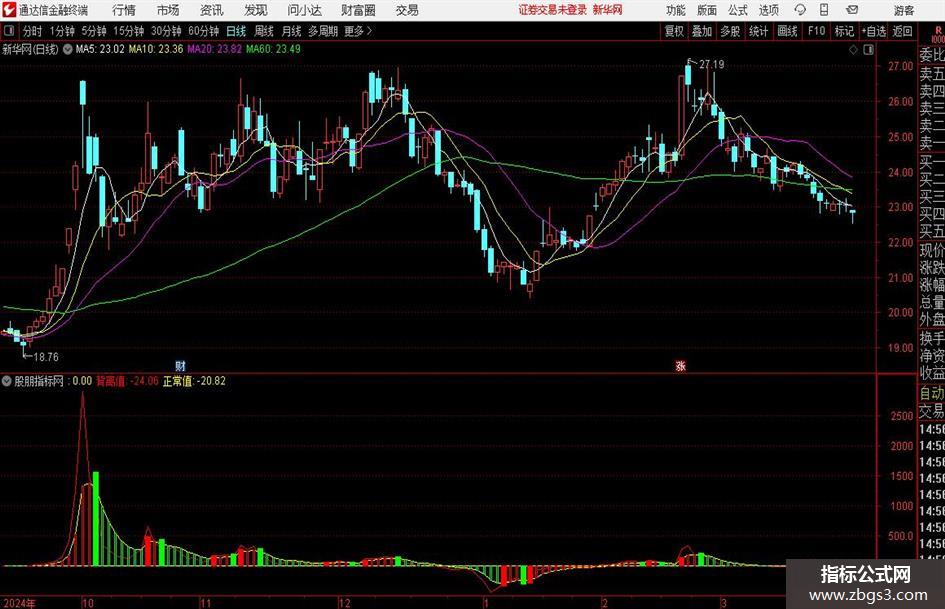
Task: Click the 背离值 indicator value label
Action: pyautogui.click(x=127, y=381)
